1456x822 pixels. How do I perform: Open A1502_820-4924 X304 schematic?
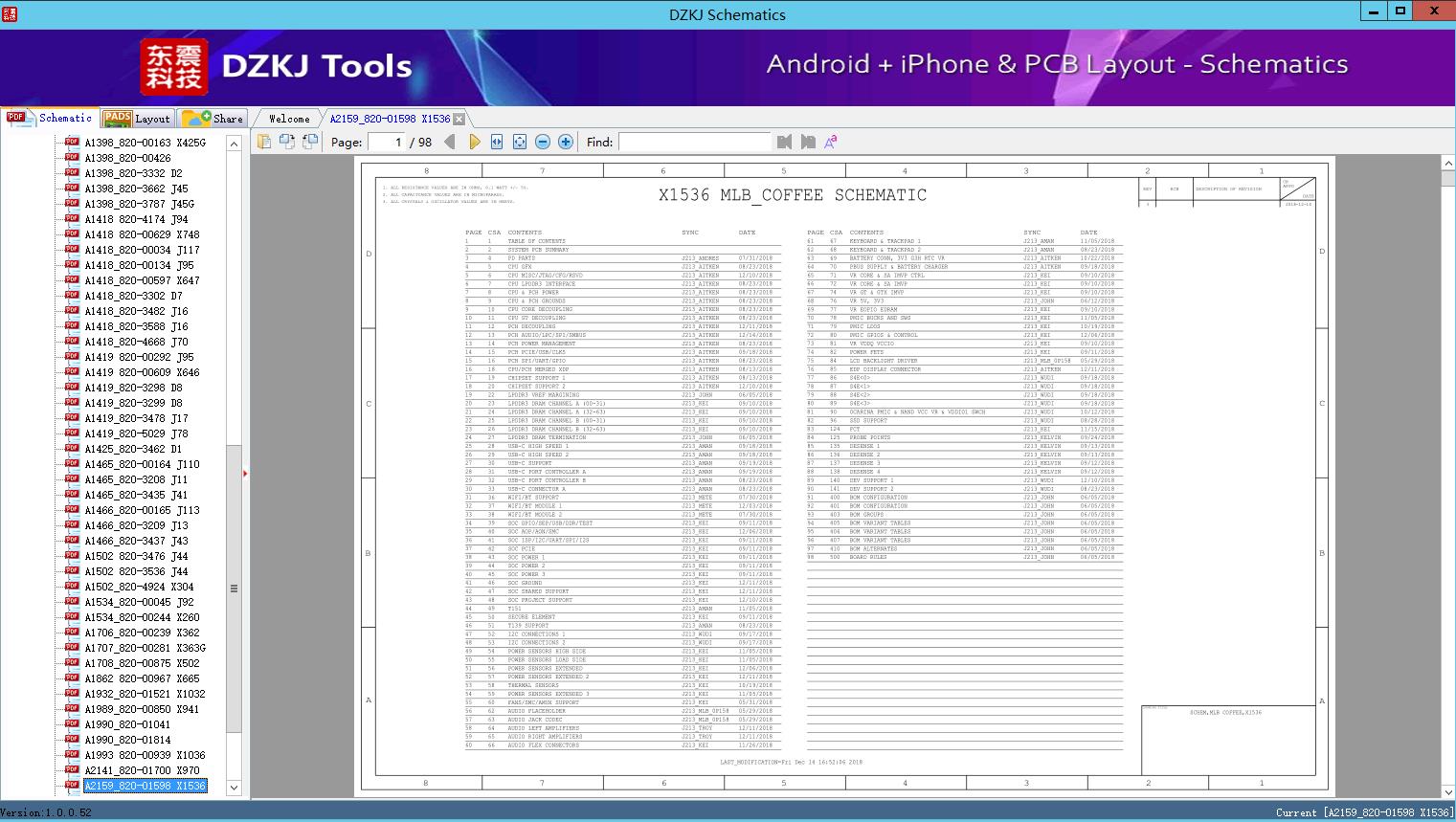coord(139,587)
